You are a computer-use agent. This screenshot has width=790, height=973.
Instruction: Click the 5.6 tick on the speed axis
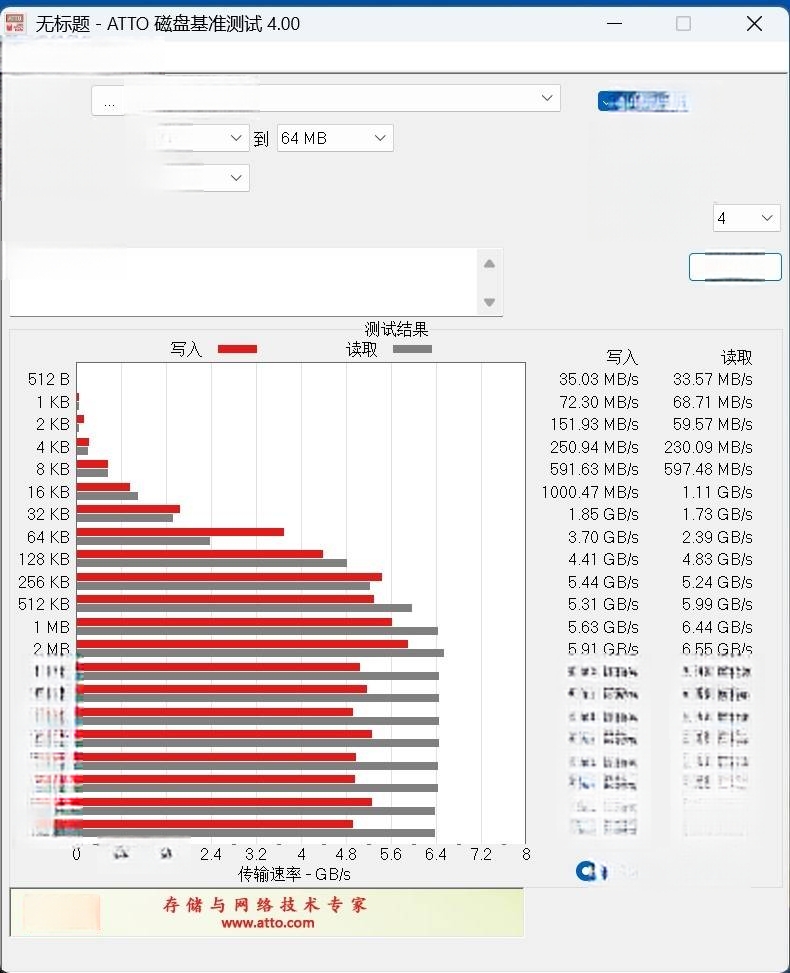(x=391, y=854)
